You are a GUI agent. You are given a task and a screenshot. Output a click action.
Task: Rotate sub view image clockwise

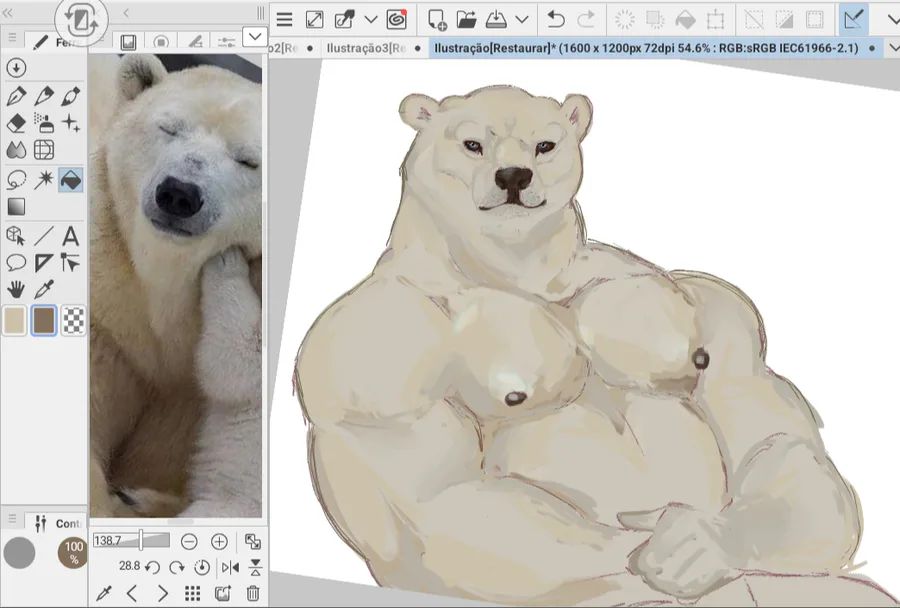point(177,568)
